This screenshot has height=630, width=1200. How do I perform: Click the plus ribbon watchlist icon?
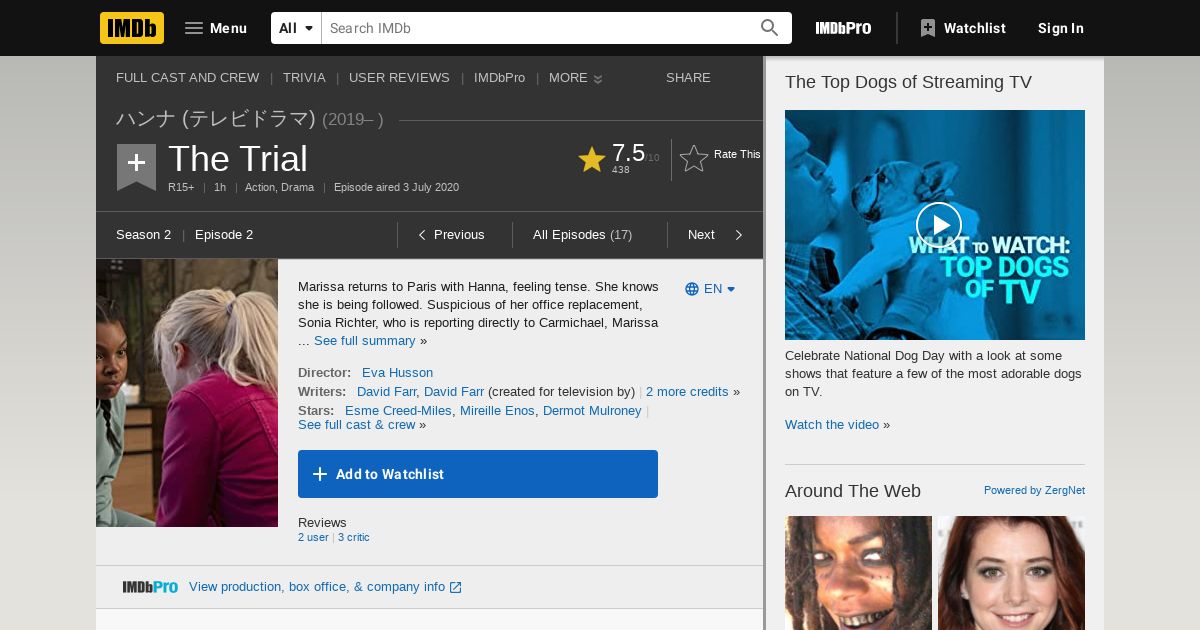click(136, 166)
